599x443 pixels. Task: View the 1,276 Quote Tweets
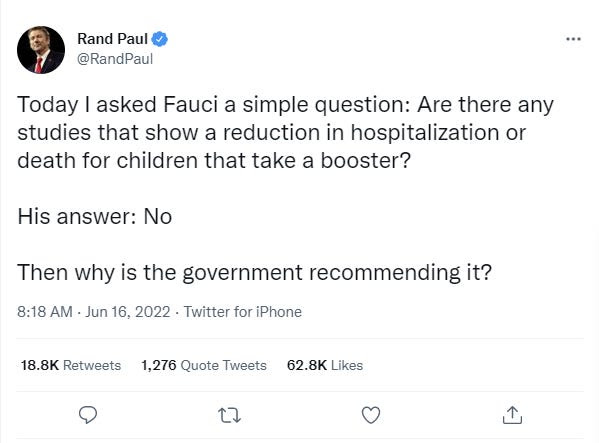(204, 365)
